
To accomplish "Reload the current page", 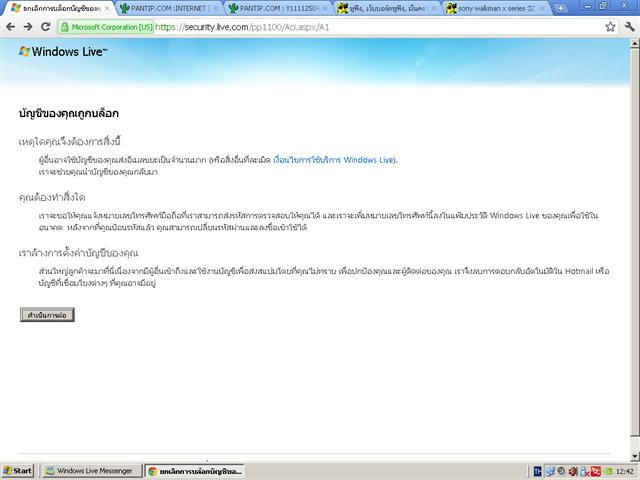I will [x=47, y=27].
